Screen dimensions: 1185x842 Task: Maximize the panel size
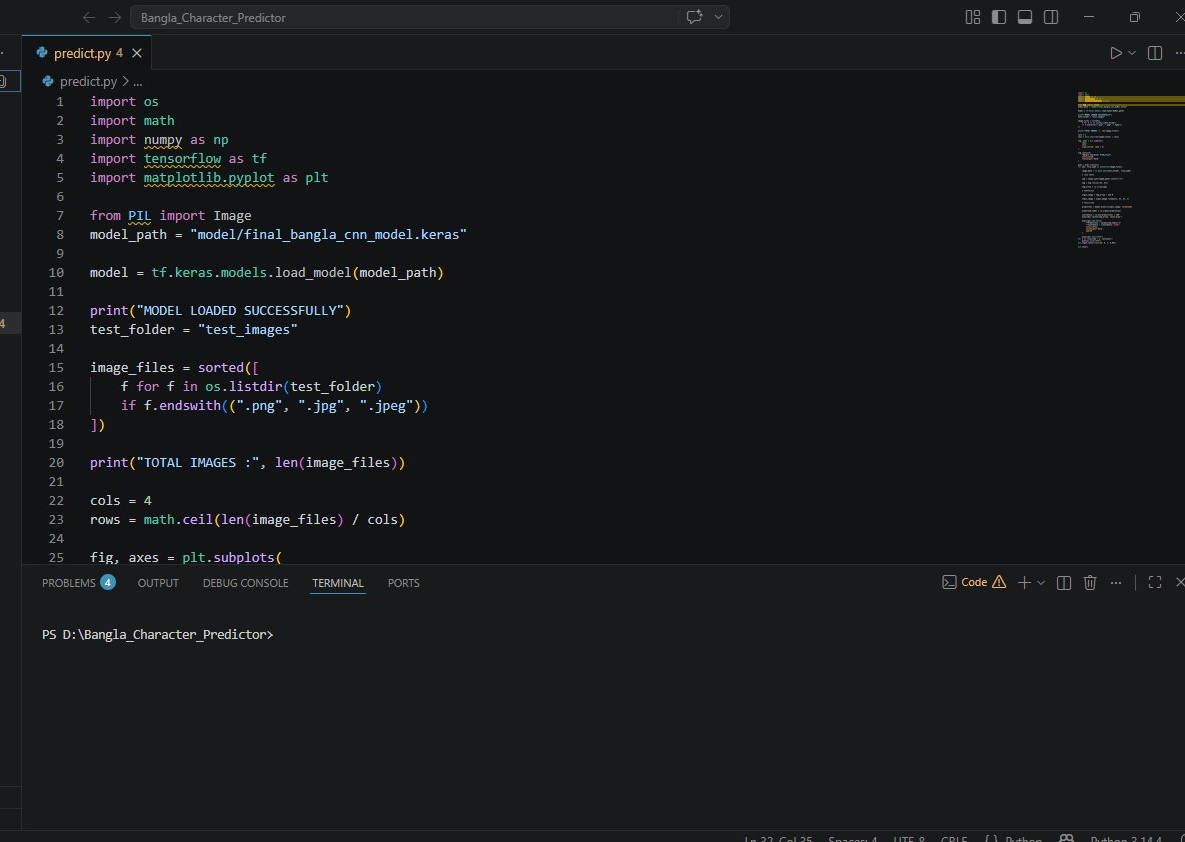coord(1155,582)
